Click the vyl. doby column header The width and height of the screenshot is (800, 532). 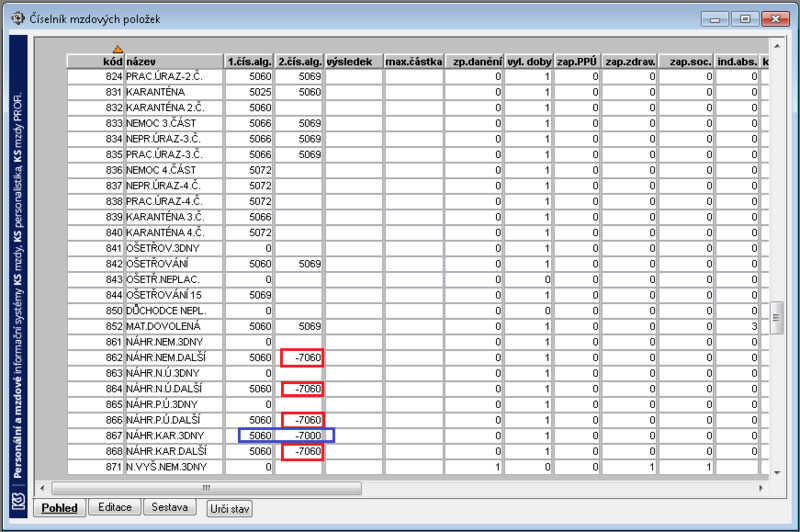tap(529, 61)
